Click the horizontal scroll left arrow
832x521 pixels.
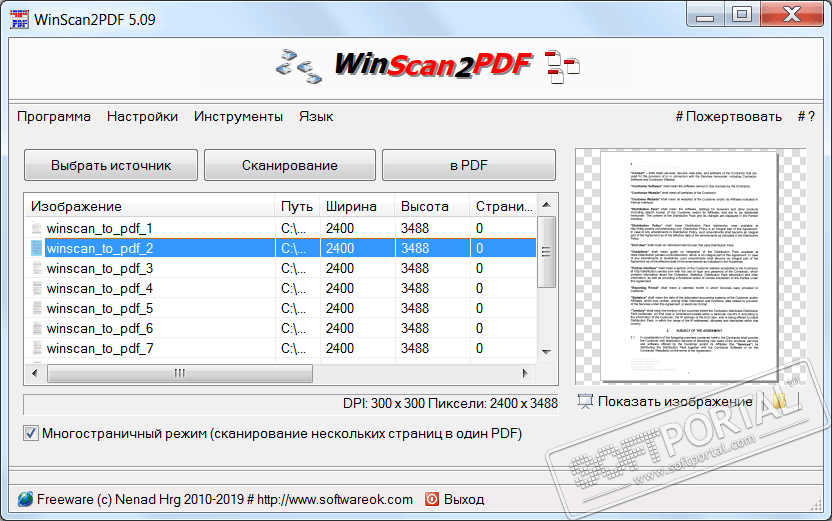(34, 374)
